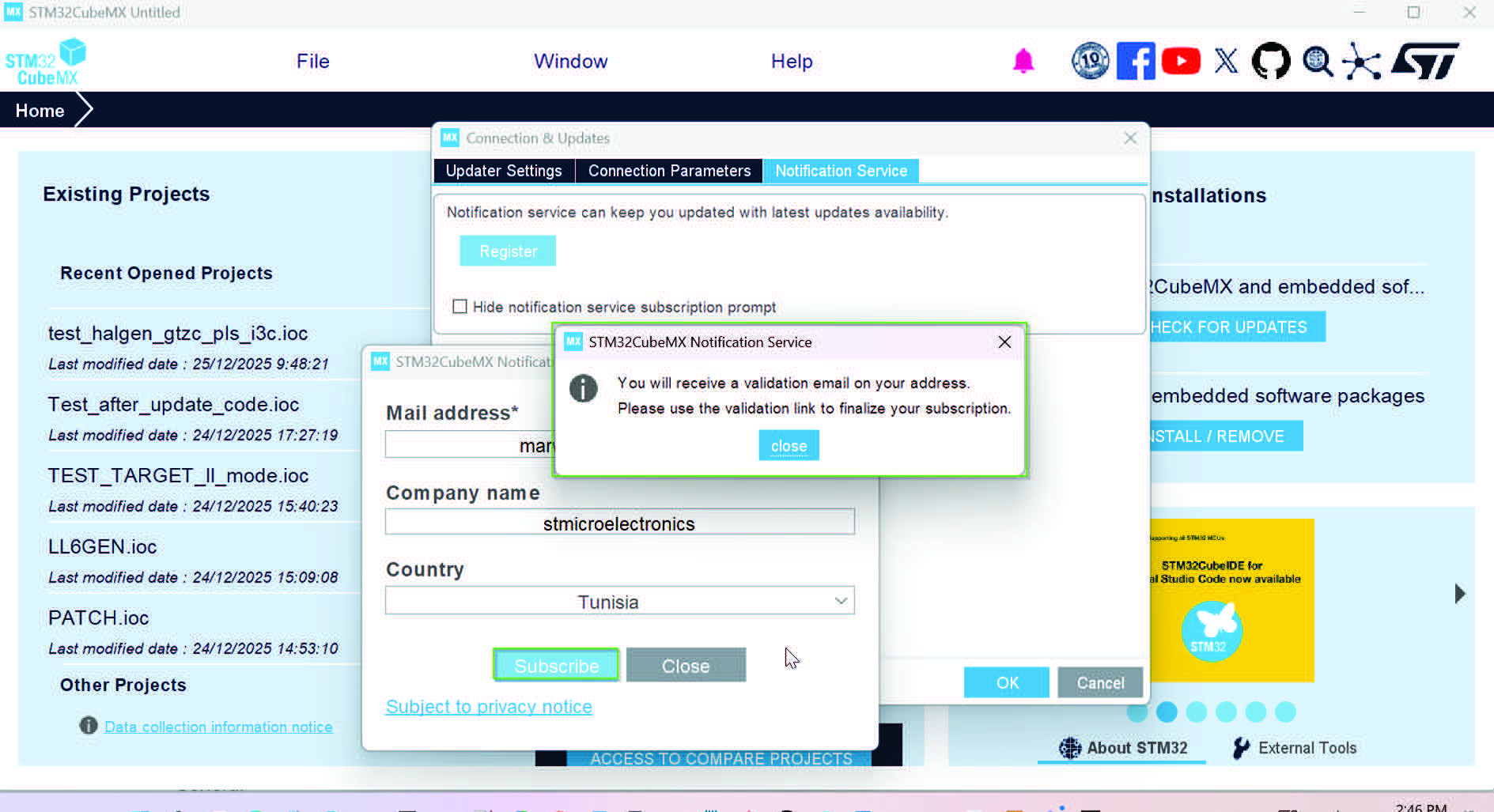Image resolution: width=1494 pixels, height=812 pixels.
Task: Click the Existing Projects heading
Action: click(x=127, y=194)
